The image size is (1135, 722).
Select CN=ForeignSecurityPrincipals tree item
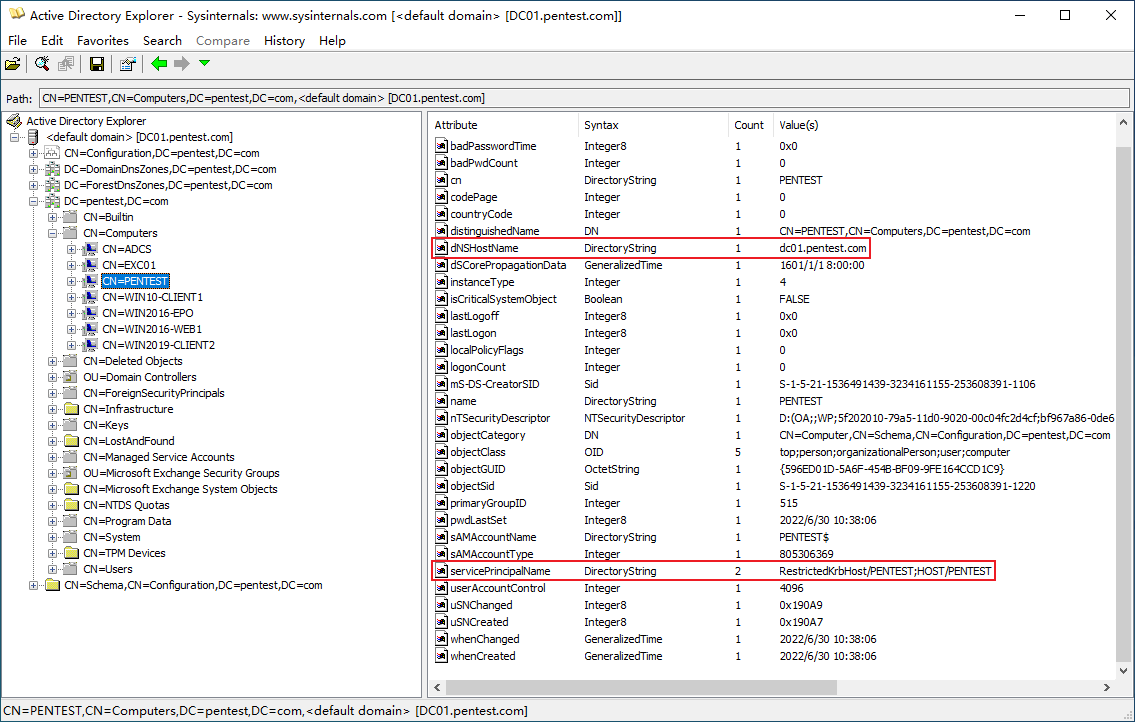pos(153,393)
